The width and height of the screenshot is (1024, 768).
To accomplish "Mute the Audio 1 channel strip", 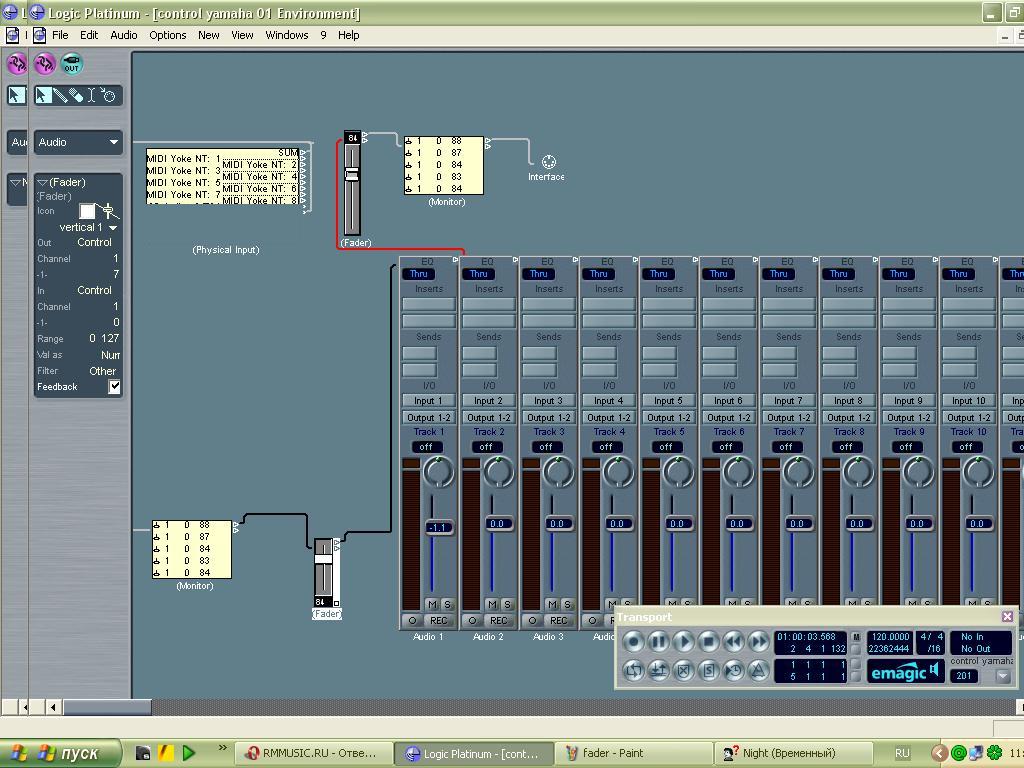I will click(432, 605).
